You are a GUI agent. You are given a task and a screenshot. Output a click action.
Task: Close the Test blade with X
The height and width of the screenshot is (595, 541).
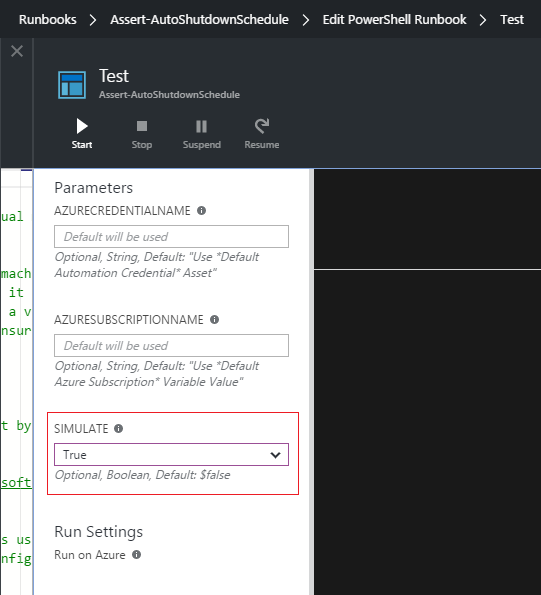click(x=17, y=51)
